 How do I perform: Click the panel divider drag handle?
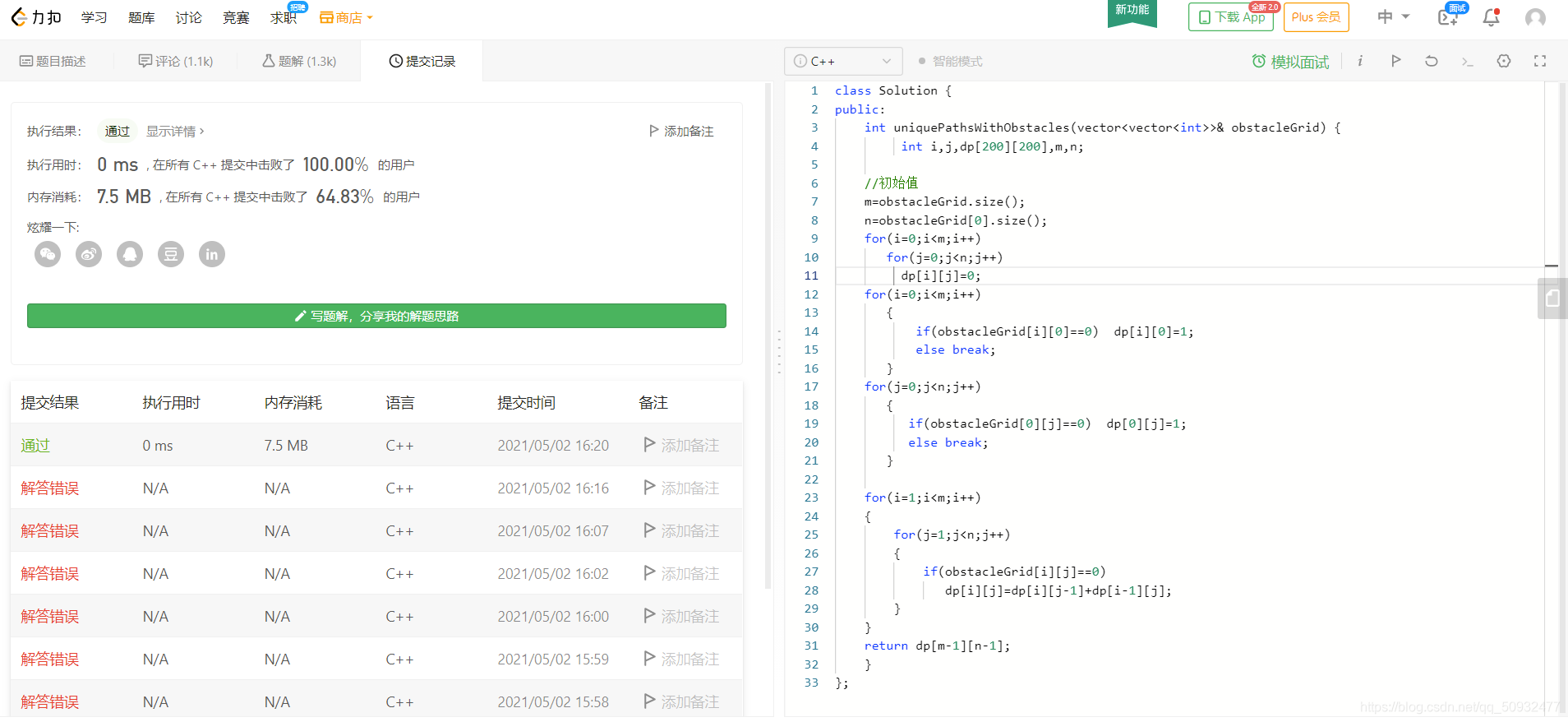(x=779, y=352)
